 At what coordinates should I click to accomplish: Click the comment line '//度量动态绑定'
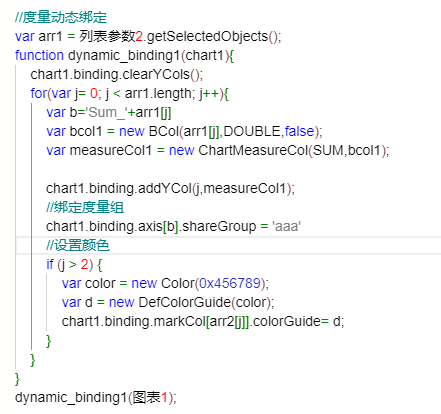61,17
